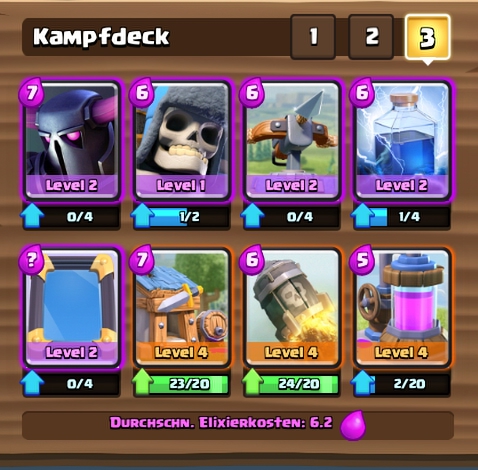Tap the Rocket card
The image size is (478, 470).
coord(292,307)
